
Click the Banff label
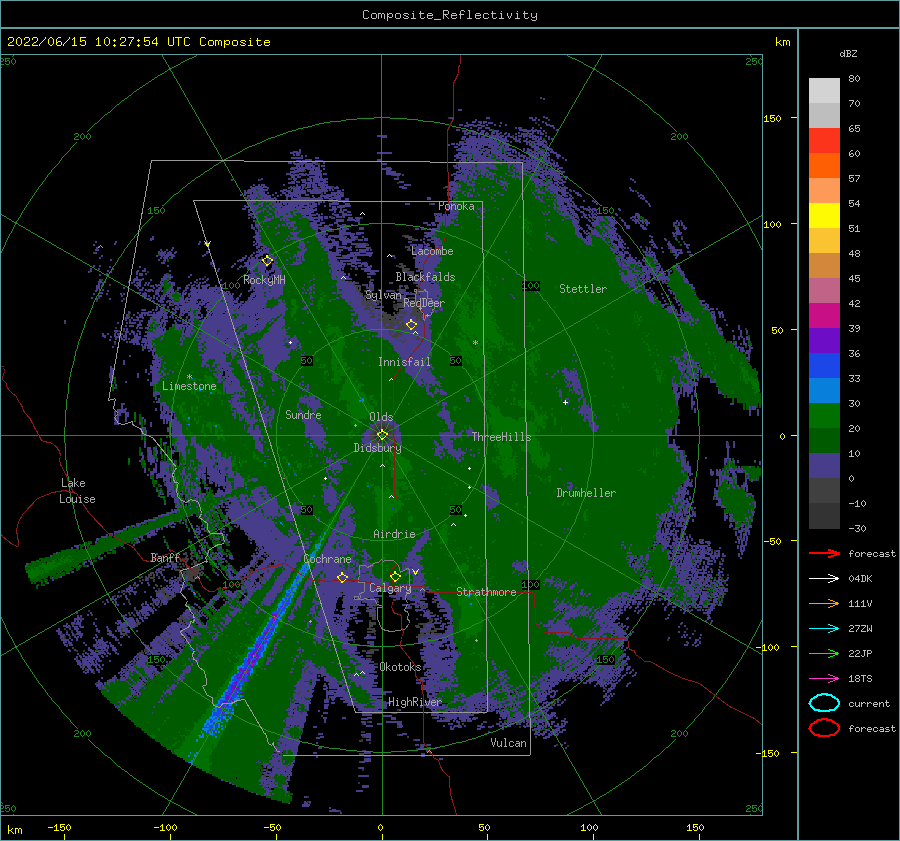pyautogui.click(x=165, y=557)
